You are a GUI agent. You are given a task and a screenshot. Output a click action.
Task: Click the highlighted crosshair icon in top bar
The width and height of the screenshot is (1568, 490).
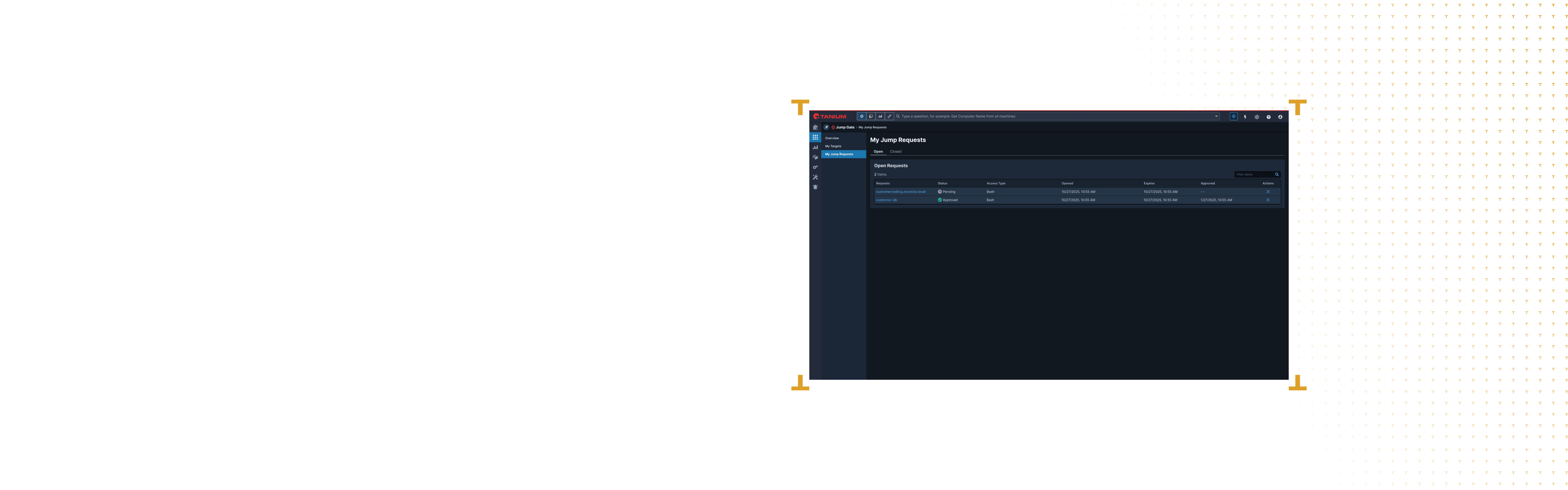[x=1233, y=116]
